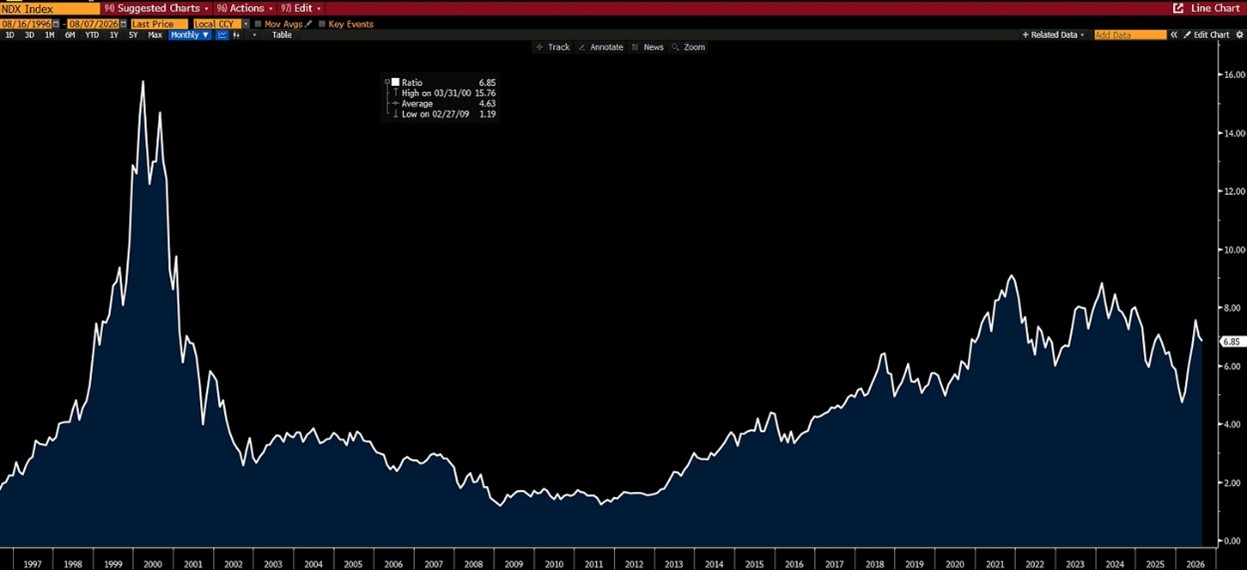Open chart settings gear icon
1247x570 pixels.
1239,35
